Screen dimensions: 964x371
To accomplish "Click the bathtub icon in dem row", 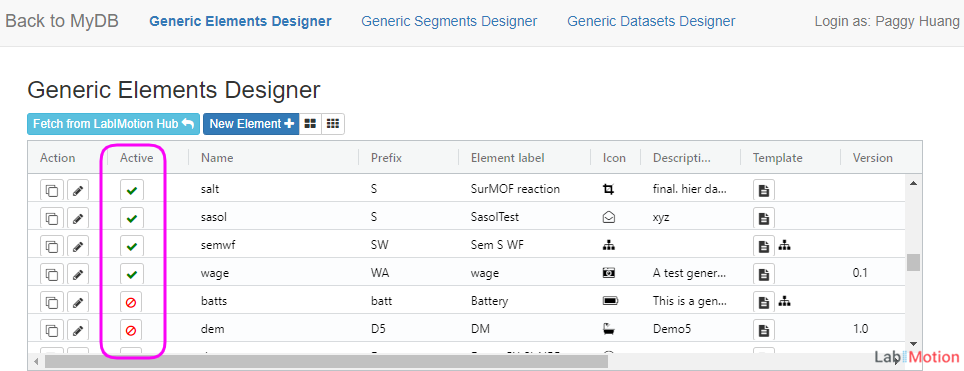I will coord(609,329).
